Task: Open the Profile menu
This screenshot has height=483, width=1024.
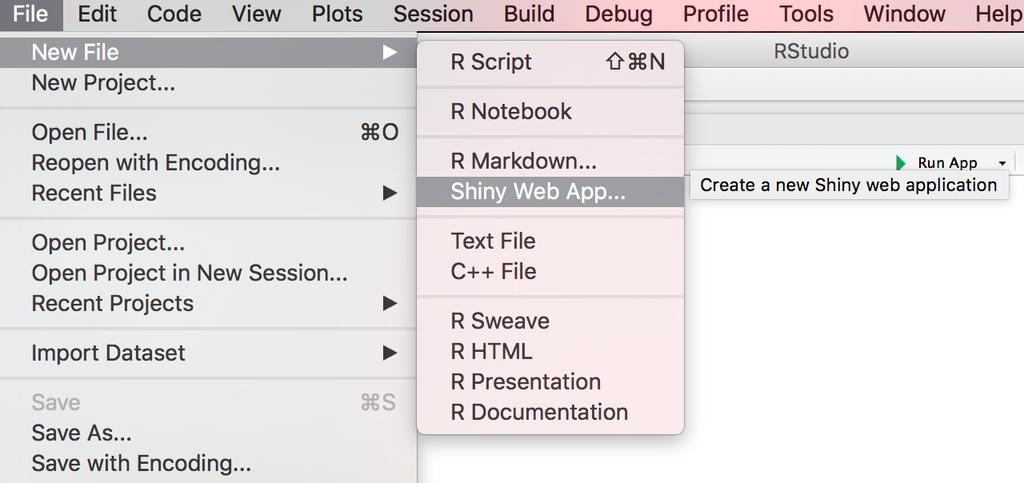Action: [x=716, y=14]
